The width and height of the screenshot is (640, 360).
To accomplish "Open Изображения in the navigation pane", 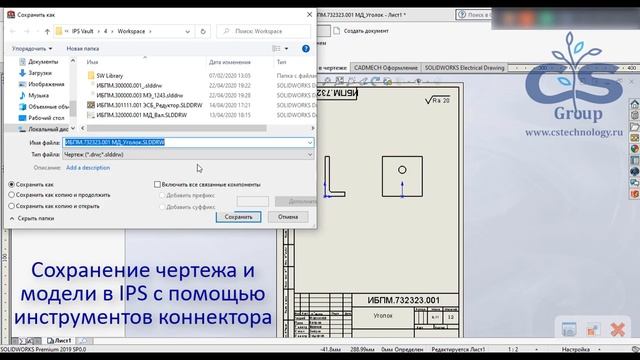I will click(42, 84).
